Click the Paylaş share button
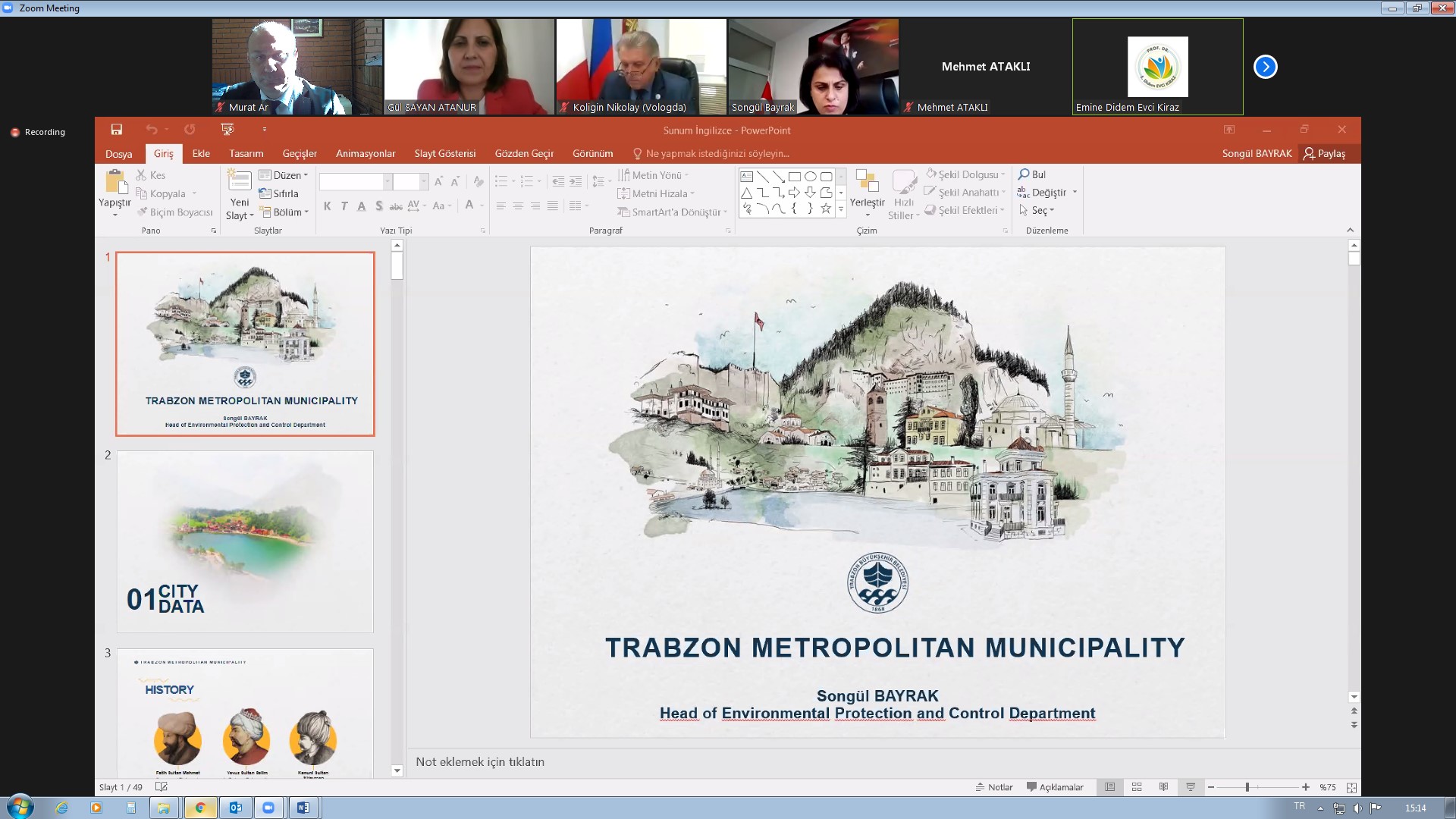 (x=1325, y=153)
